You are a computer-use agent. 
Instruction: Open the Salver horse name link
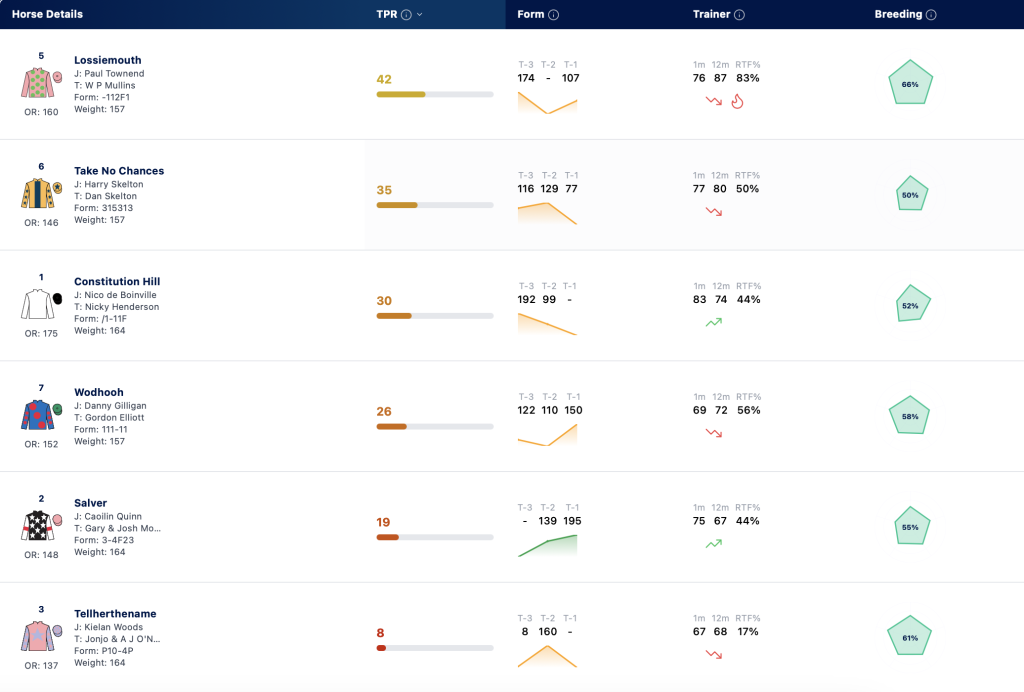tap(90, 503)
